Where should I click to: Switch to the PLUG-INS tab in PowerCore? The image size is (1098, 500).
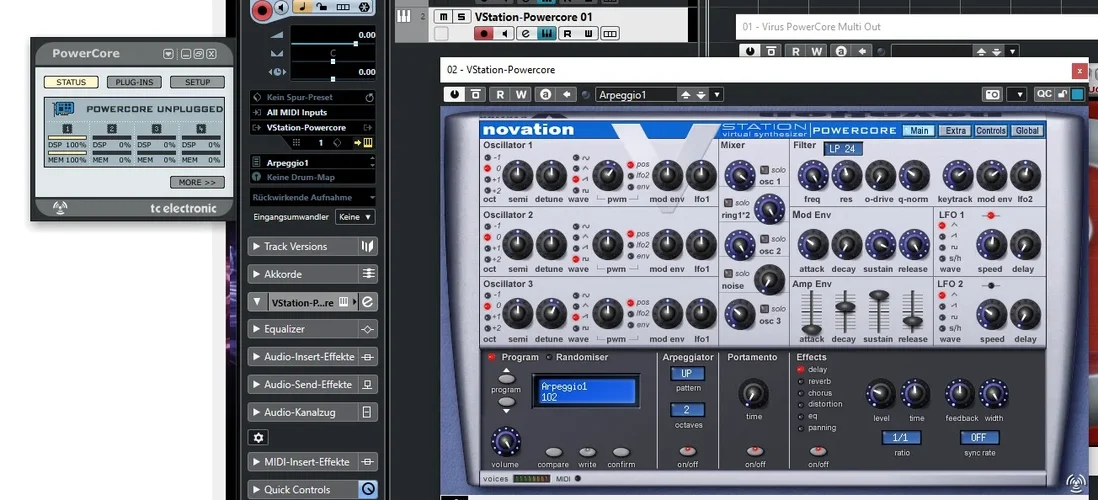(134, 82)
